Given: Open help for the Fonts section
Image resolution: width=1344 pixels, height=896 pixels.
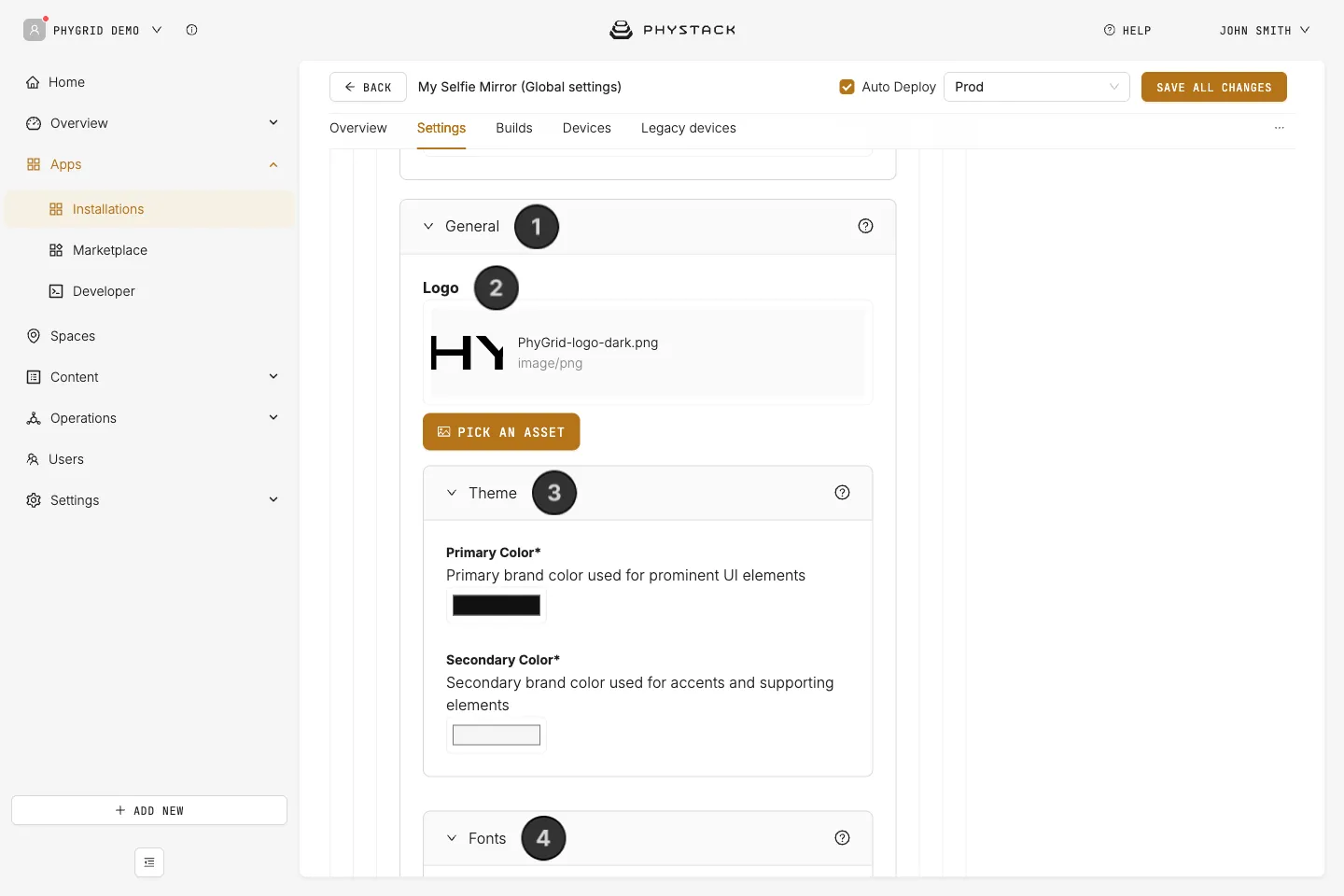Looking at the screenshot, I should (x=842, y=838).
